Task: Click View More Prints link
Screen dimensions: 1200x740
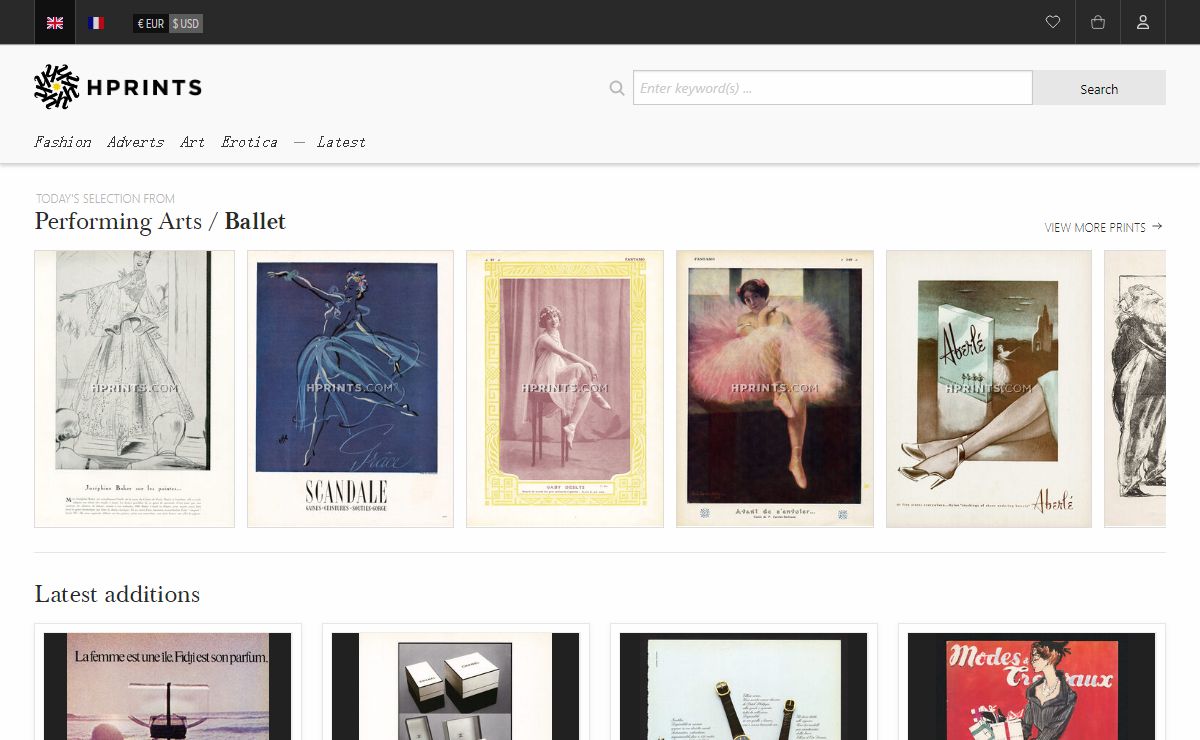Action: click(x=1103, y=227)
